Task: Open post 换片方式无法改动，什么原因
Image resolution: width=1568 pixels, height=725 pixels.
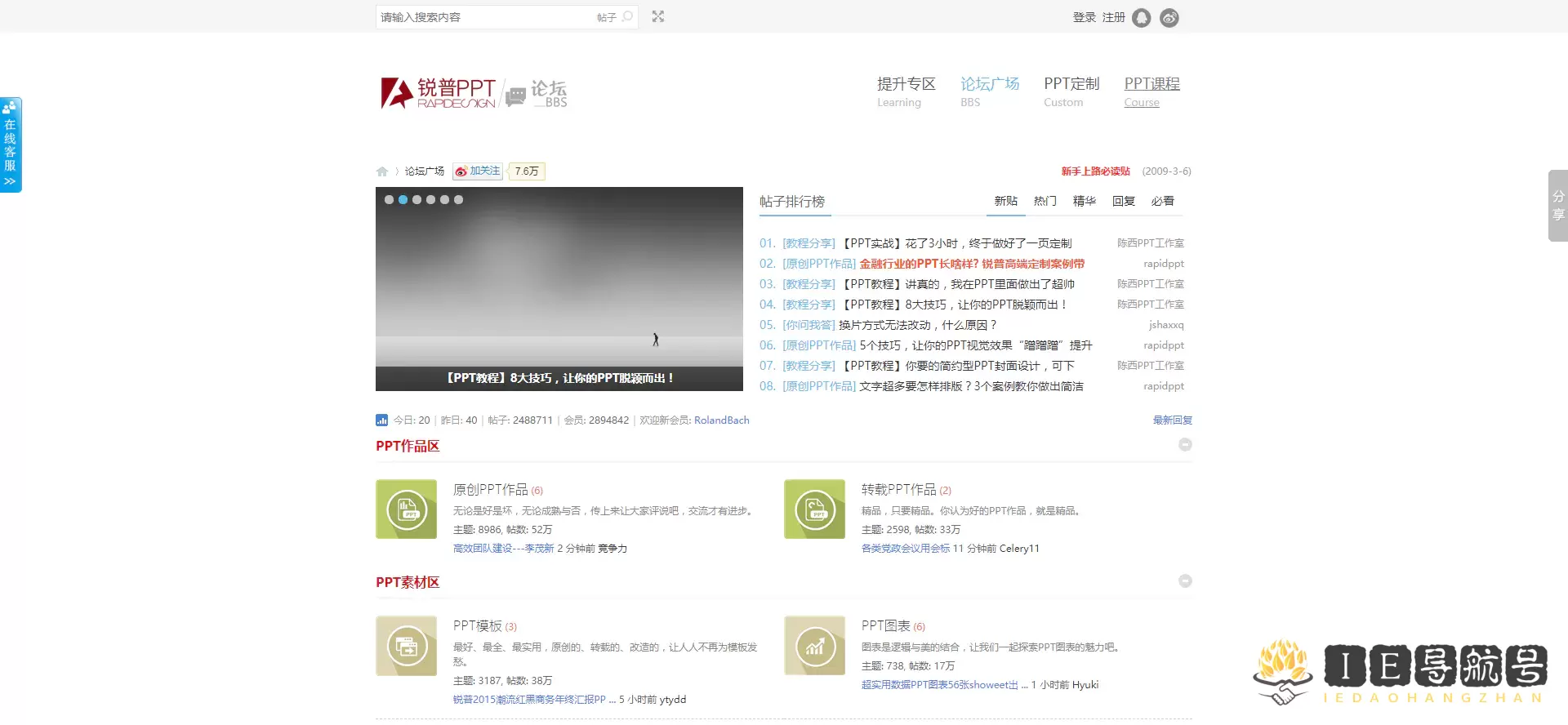Action: click(918, 325)
